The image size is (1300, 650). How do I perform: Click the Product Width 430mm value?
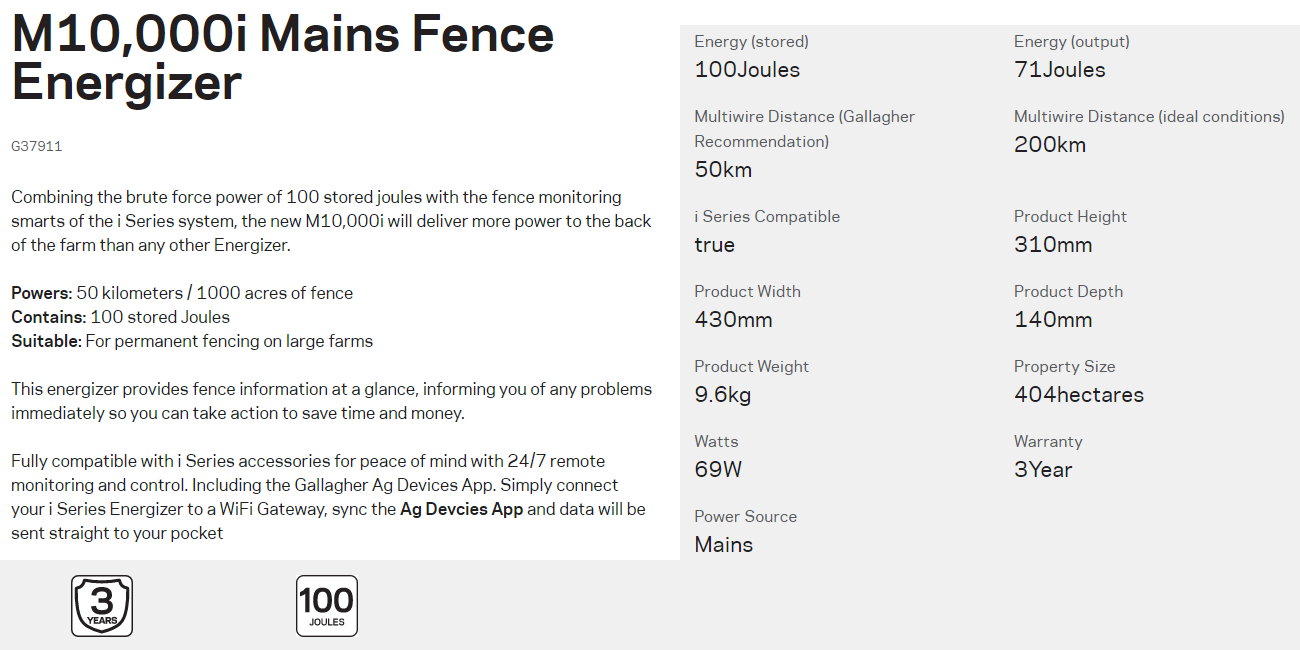point(733,320)
